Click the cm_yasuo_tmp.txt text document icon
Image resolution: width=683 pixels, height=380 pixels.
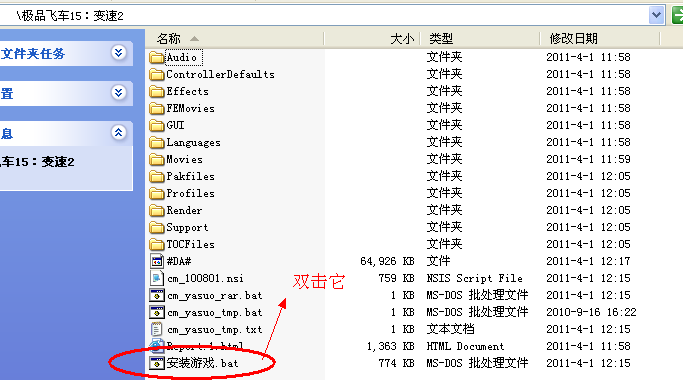(156, 329)
